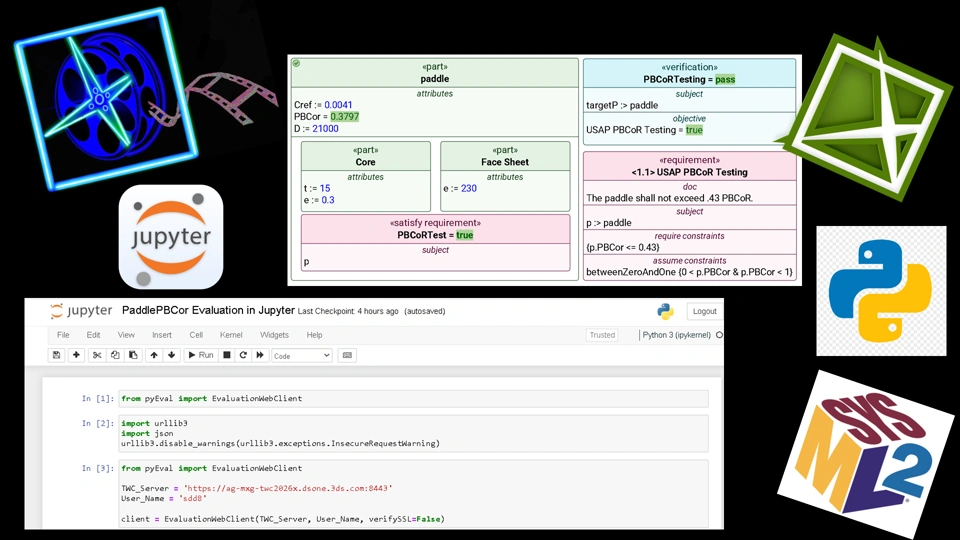This screenshot has height=540, width=960.
Task: Move selected cell down with down arrow
Action: click(x=171, y=355)
